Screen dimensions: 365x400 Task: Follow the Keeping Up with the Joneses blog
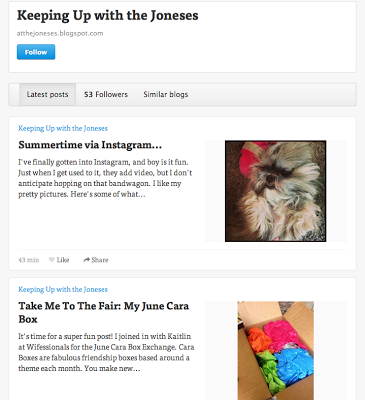(36, 52)
